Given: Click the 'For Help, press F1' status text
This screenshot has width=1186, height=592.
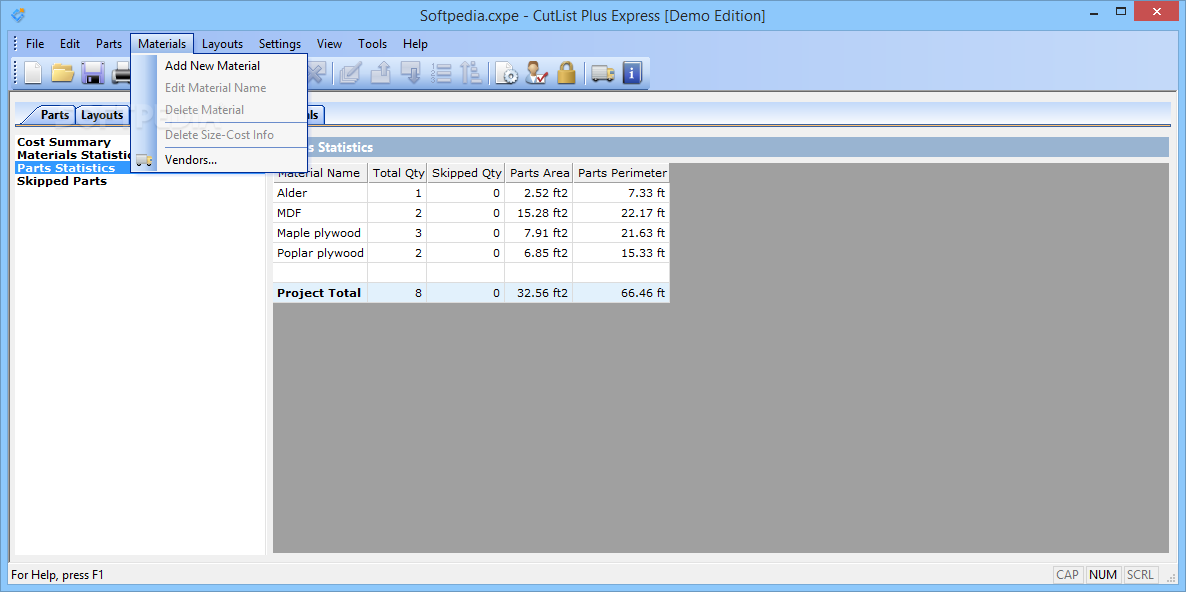Looking at the screenshot, I should (57, 575).
